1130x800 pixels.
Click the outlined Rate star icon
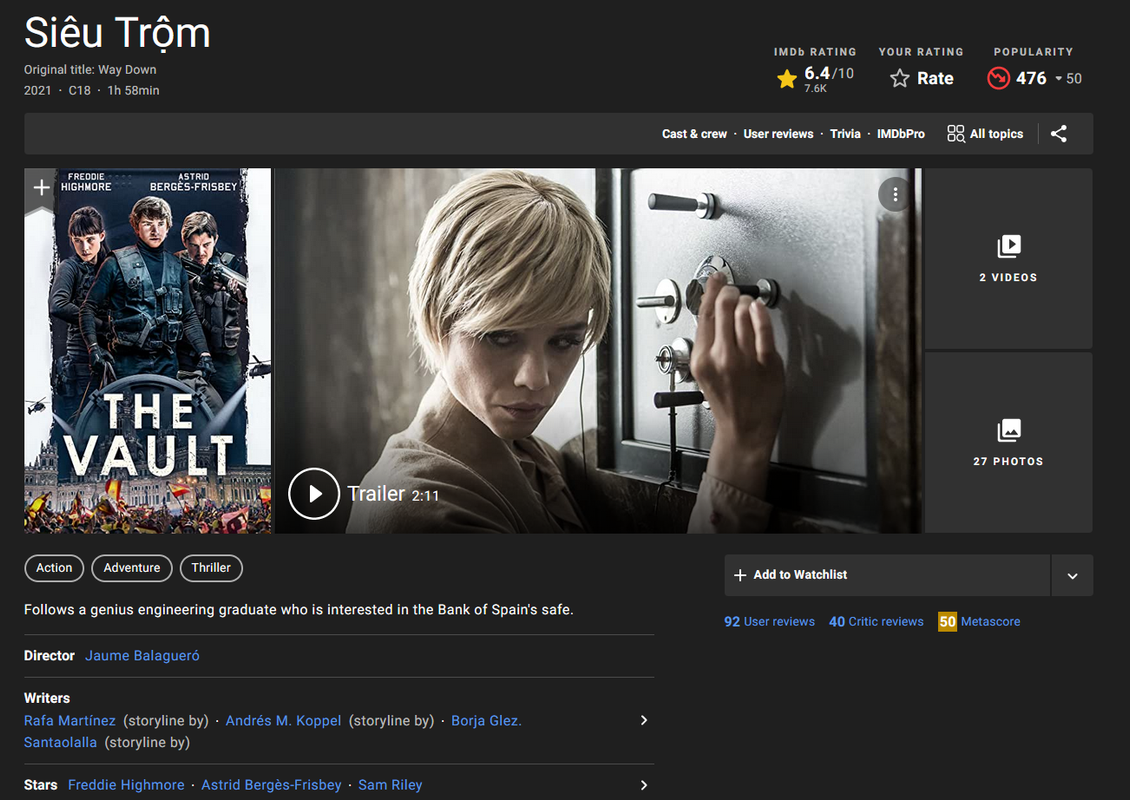click(899, 78)
